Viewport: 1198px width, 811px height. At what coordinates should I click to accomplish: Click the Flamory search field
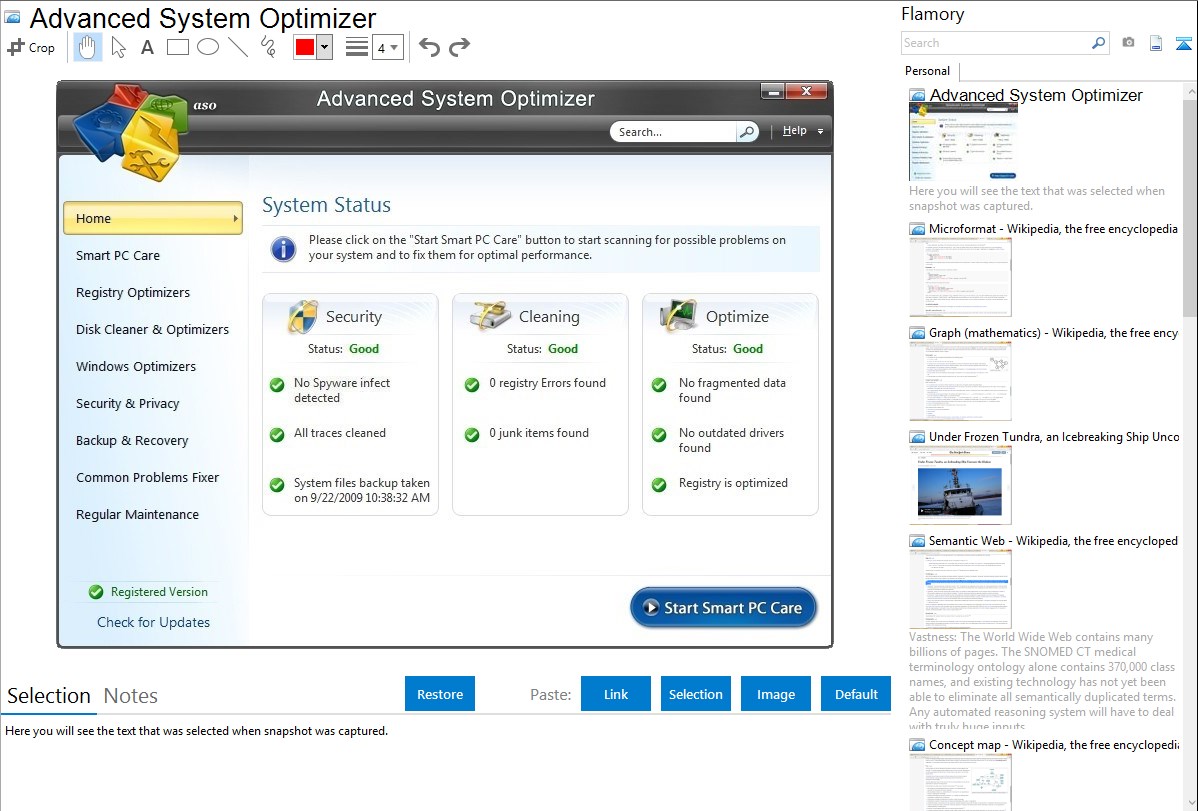(x=996, y=43)
